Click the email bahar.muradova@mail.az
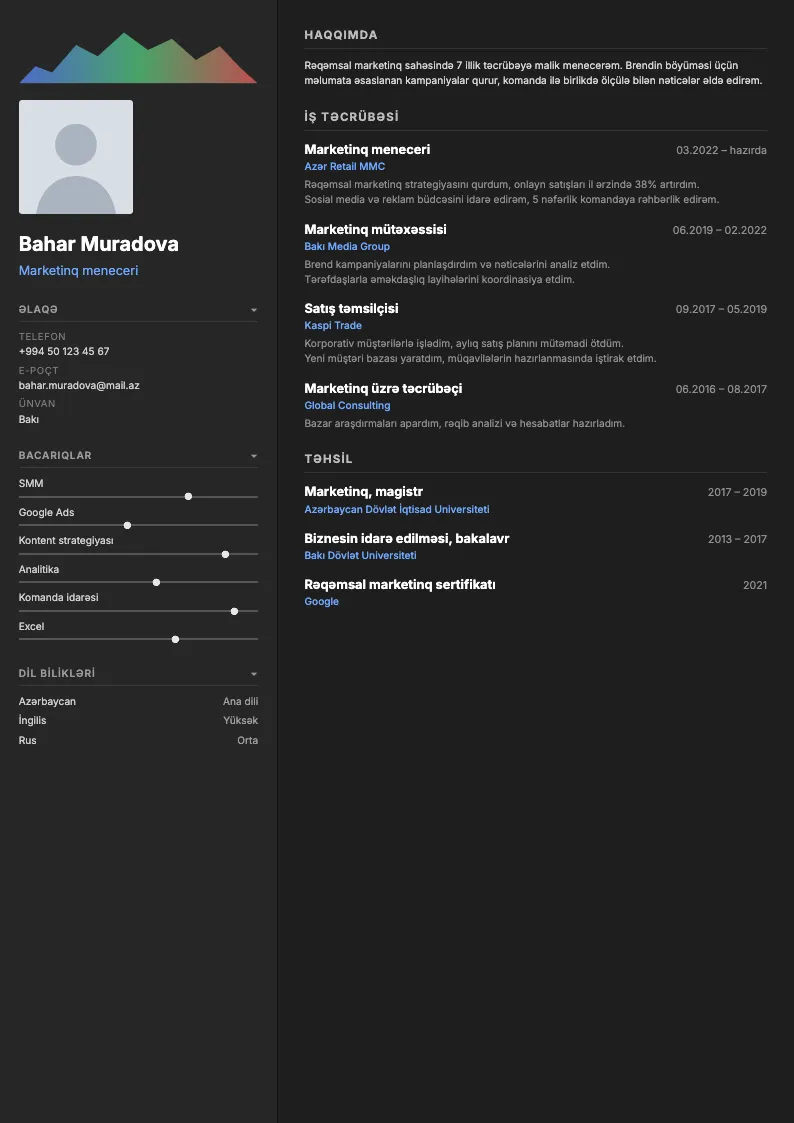Image resolution: width=794 pixels, height=1123 pixels. (x=79, y=385)
